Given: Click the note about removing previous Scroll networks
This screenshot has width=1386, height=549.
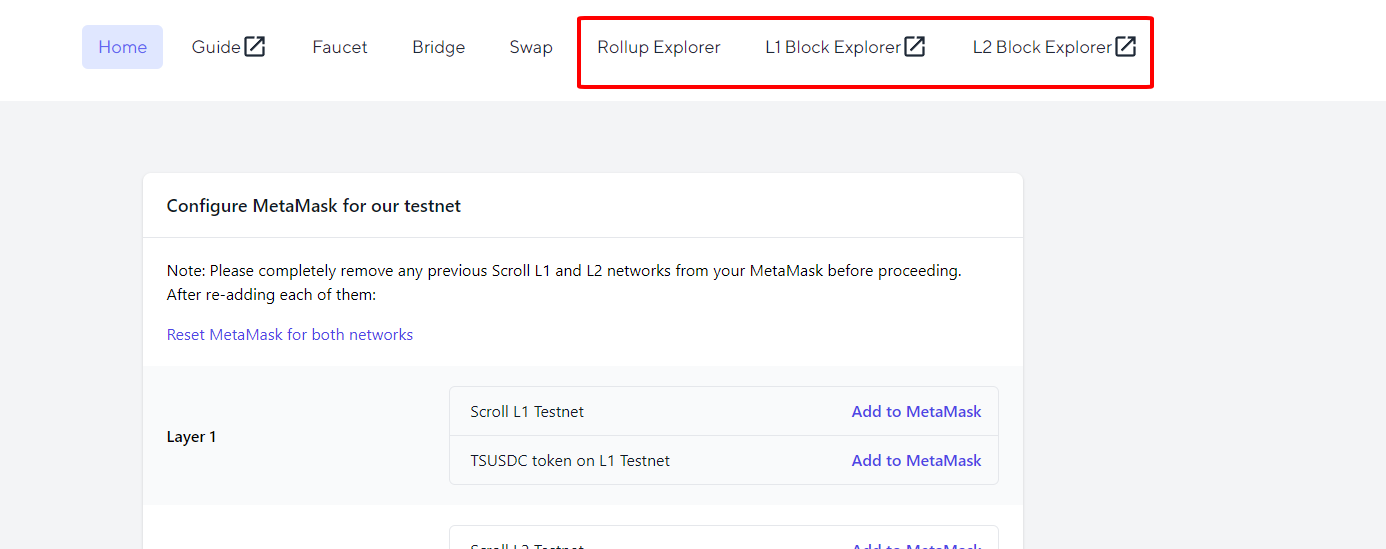Looking at the screenshot, I should (x=564, y=283).
